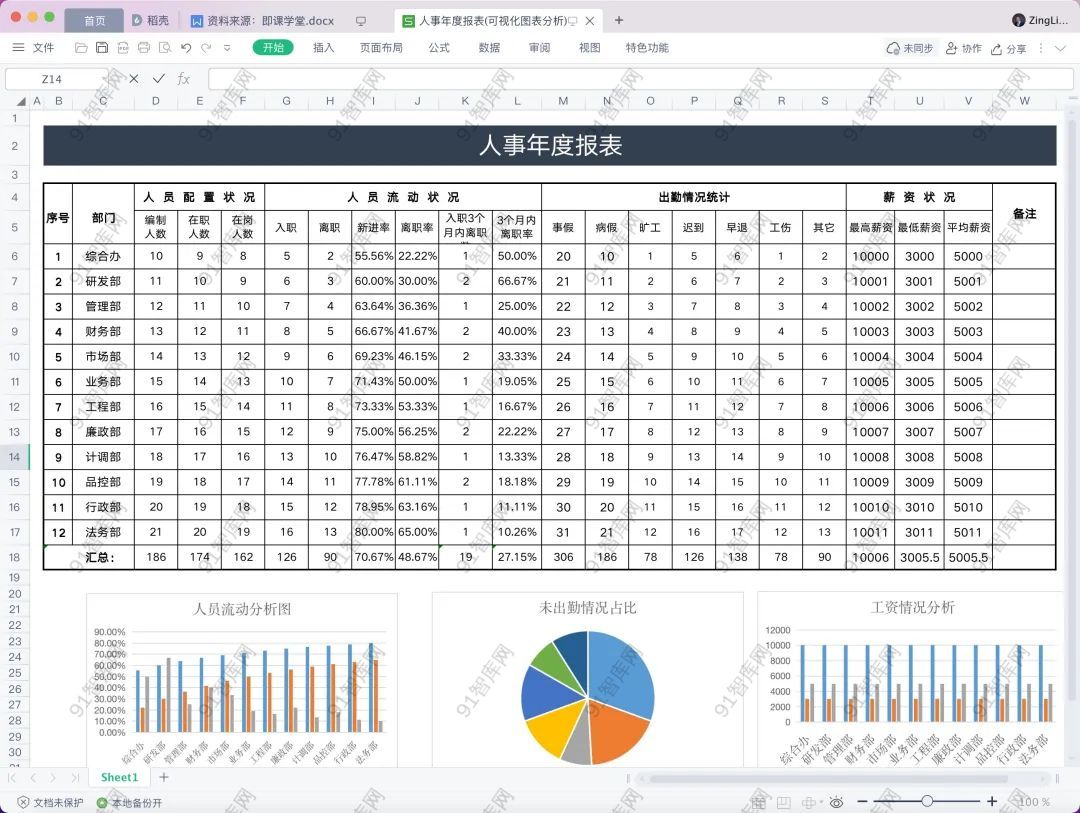This screenshot has height=813, width=1080.
Task: Click the zoom in plus icon
Action: [x=992, y=801]
